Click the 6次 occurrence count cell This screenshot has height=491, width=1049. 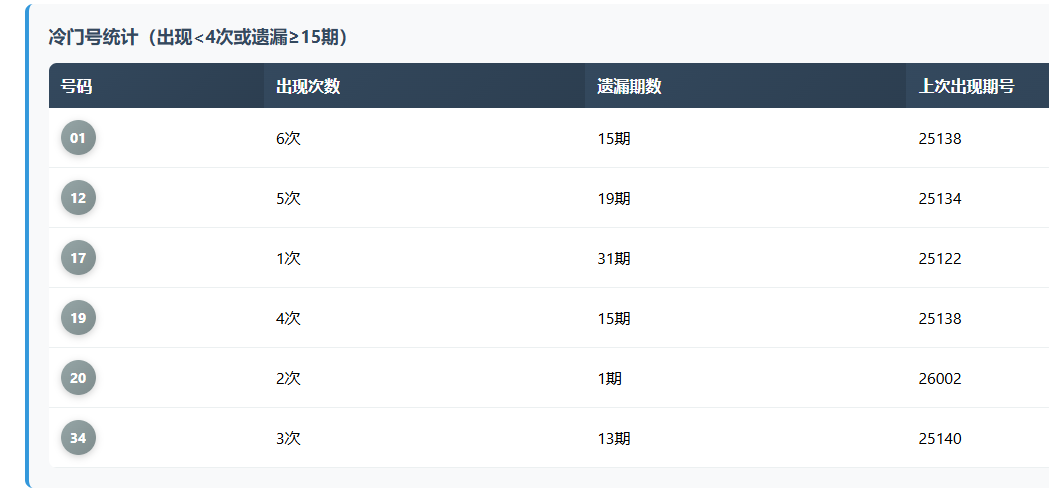click(x=288, y=139)
